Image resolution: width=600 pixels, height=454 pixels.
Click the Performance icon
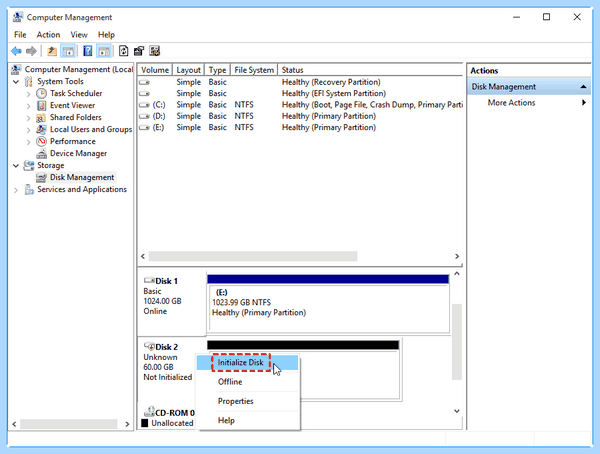tap(41, 141)
